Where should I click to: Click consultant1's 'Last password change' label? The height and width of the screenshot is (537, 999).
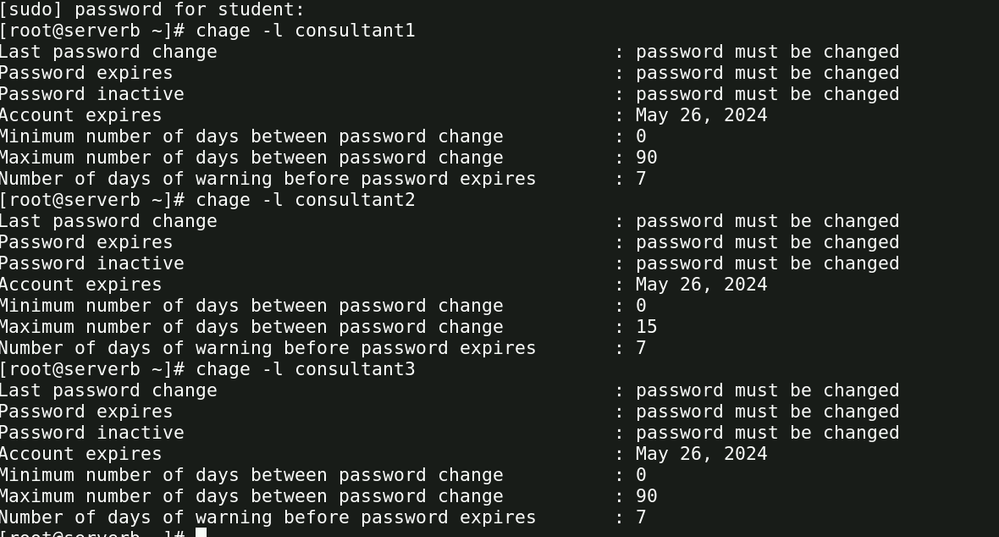click(108, 52)
